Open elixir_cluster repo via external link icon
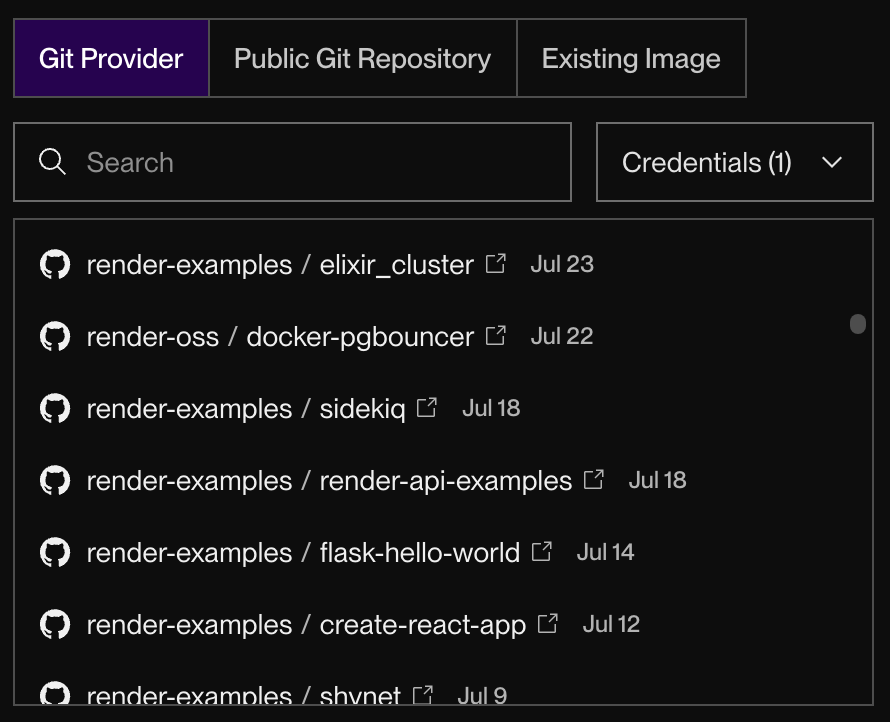Screen dimensions: 890x722 click(x=495, y=262)
